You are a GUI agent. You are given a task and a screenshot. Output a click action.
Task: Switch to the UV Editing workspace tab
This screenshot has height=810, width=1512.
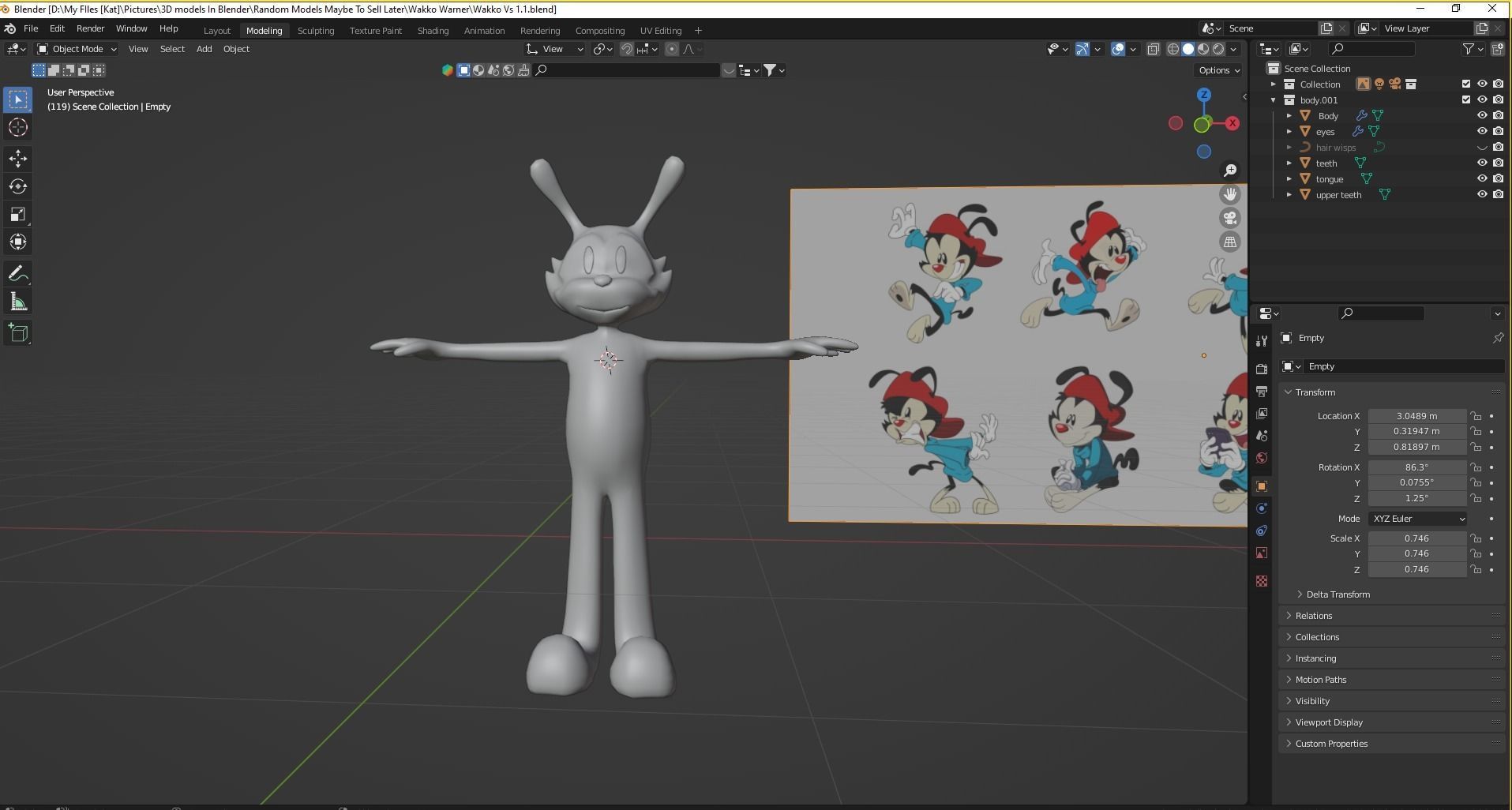pos(661,31)
